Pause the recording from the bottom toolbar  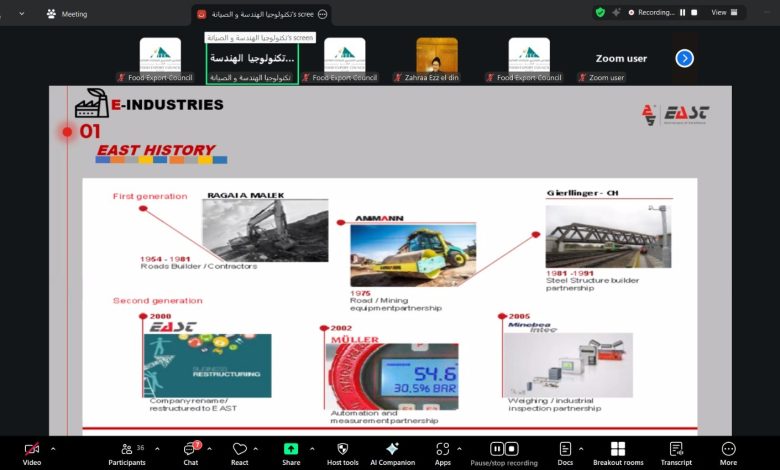[x=497, y=449]
